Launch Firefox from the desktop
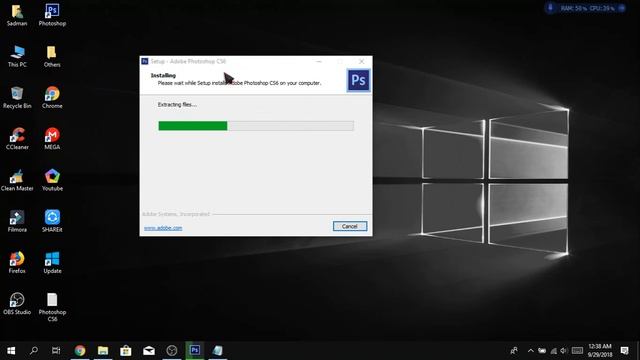 point(17,262)
